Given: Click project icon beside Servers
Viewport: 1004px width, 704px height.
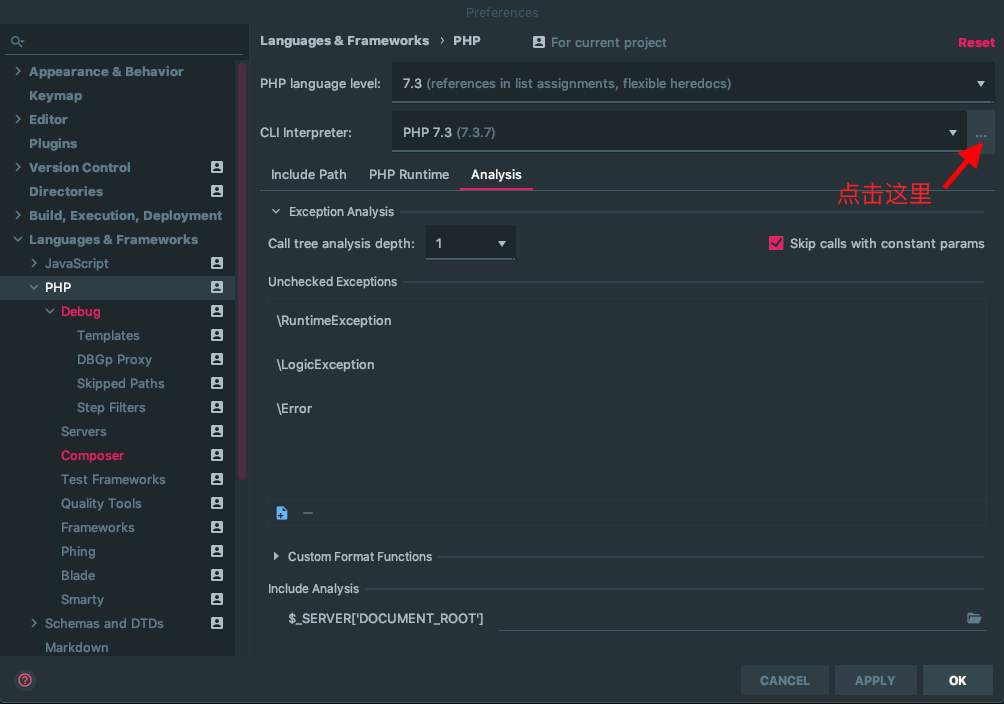Looking at the screenshot, I should (x=217, y=431).
